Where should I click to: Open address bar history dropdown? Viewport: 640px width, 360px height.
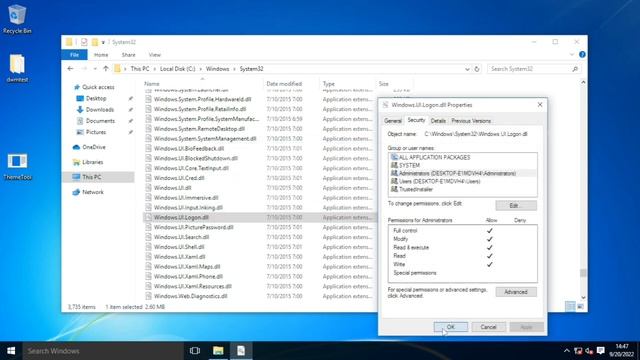click(467, 69)
